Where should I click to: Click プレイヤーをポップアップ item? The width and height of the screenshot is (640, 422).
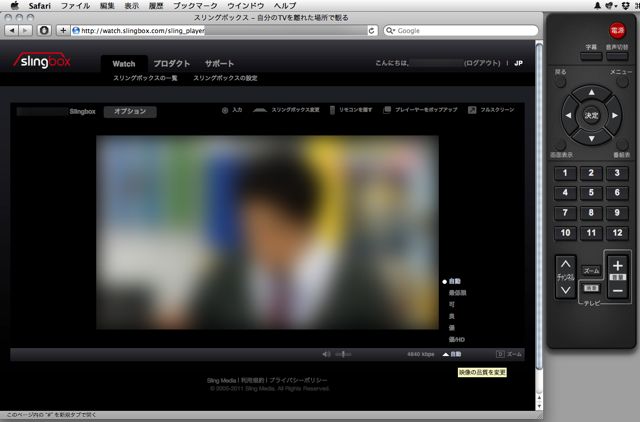coord(420,110)
